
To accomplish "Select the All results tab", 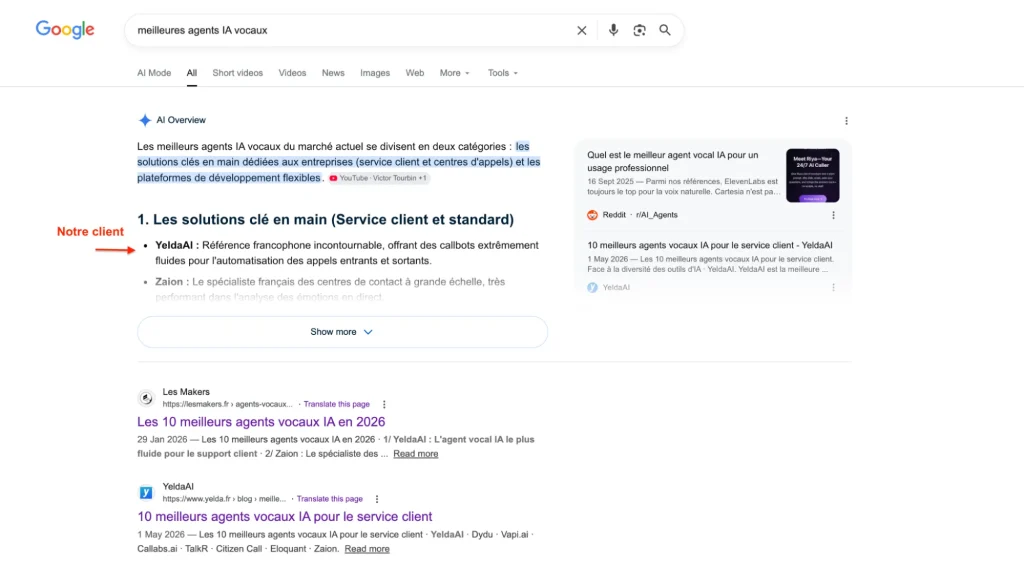I will pyautogui.click(x=191, y=73).
